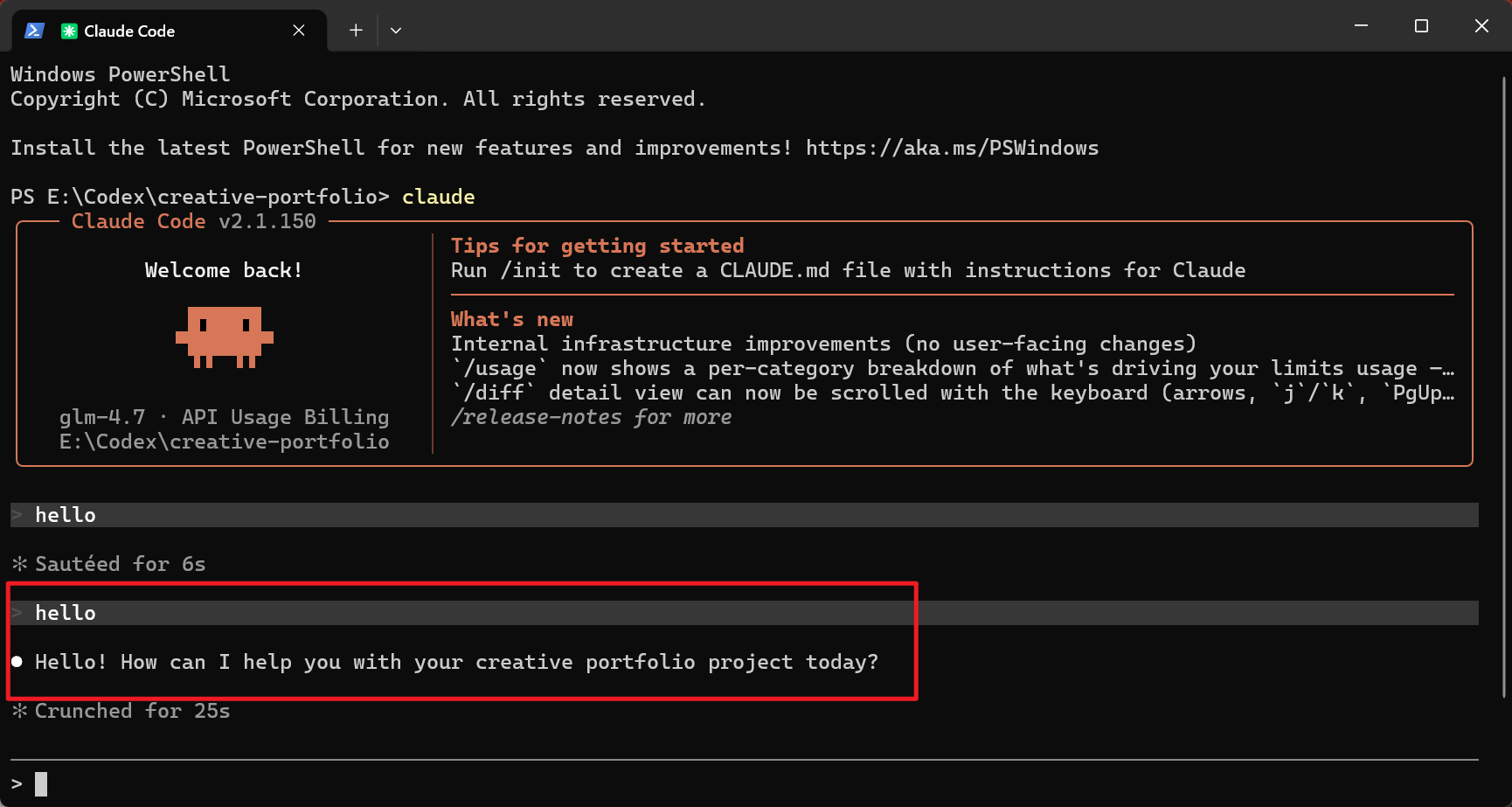Screen dimensions: 1512x807
Task: Click the green Claude Code tab icon
Action: click(69, 31)
